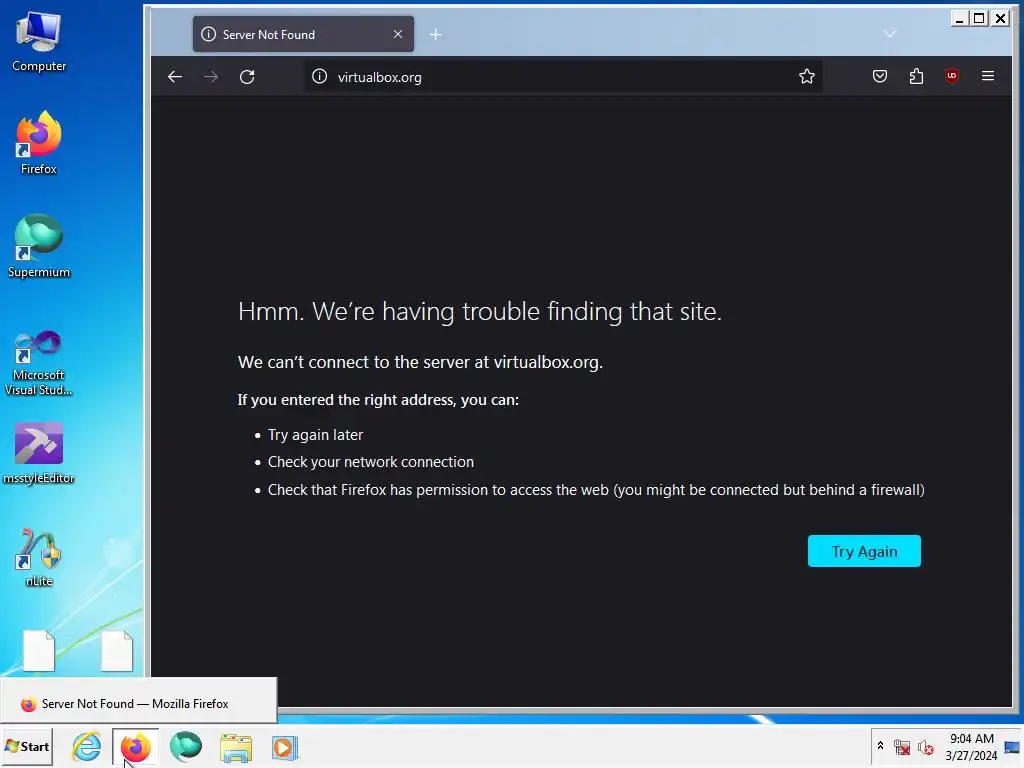Open a new tab with plus button
Viewport: 1024px width, 768px height.
(436, 35)
